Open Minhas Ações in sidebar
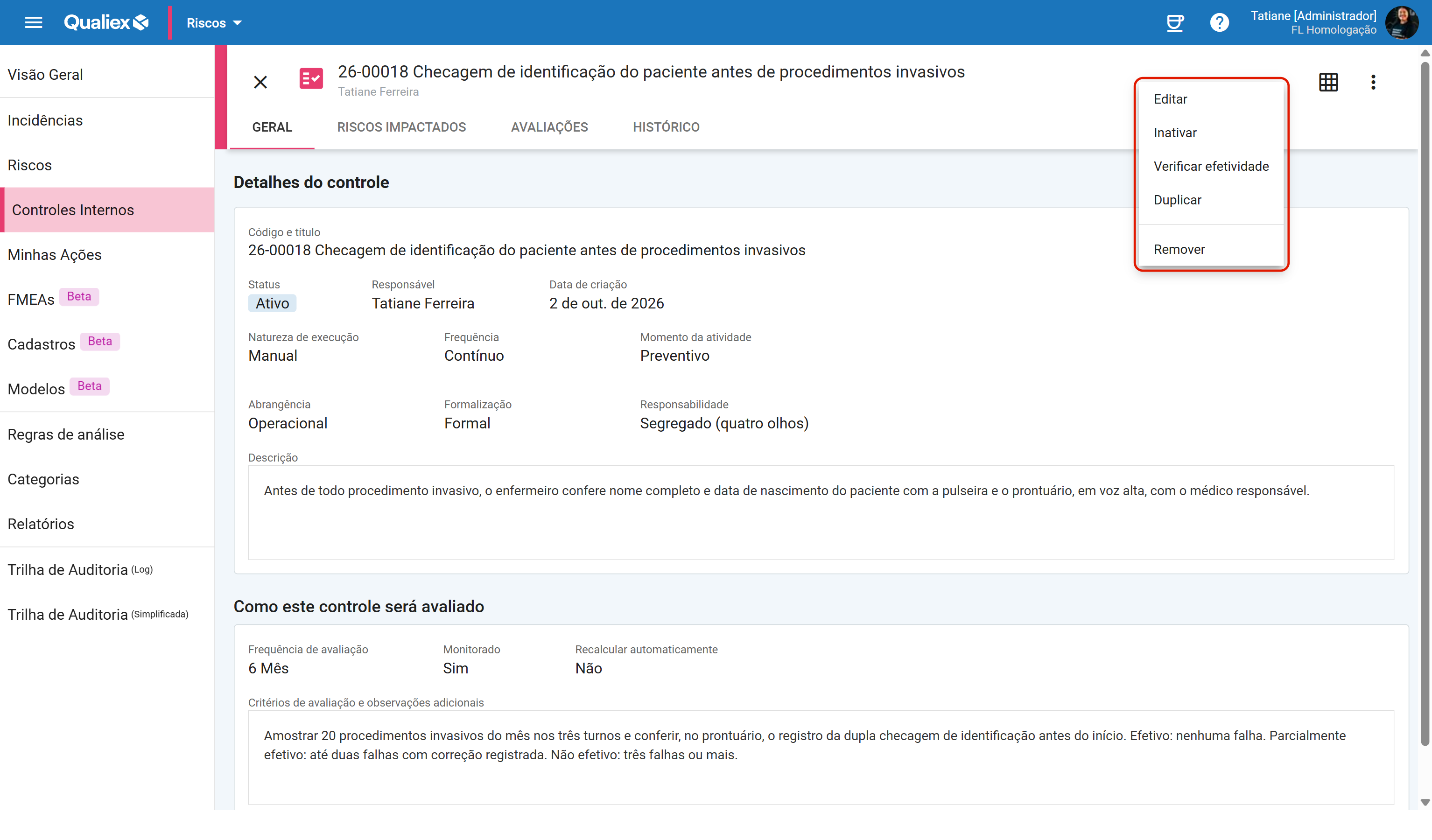The width and height of the screenshot is (1432, 840). 107,255
